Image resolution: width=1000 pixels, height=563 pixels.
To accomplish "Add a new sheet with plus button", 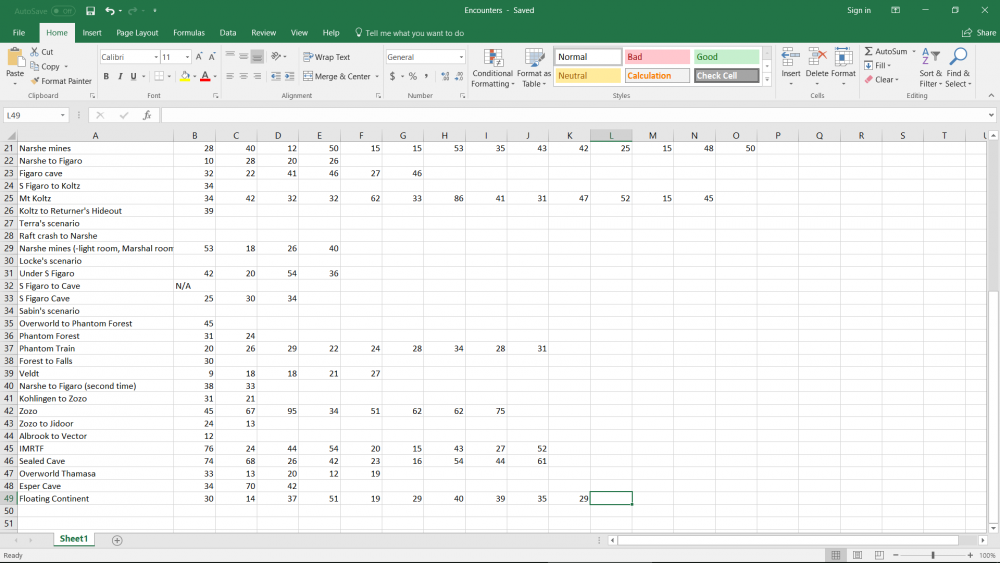I will [x=117, y=540].
